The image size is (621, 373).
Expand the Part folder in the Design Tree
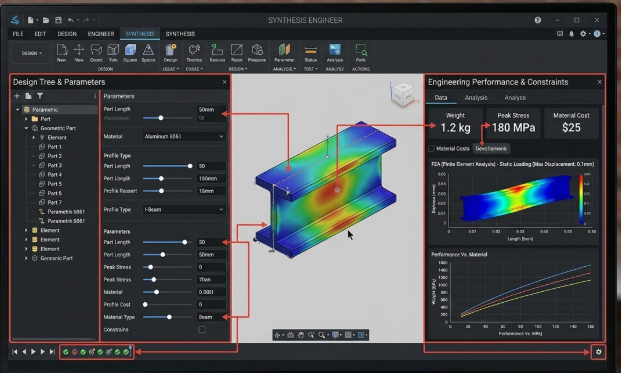tap(26, 119)
